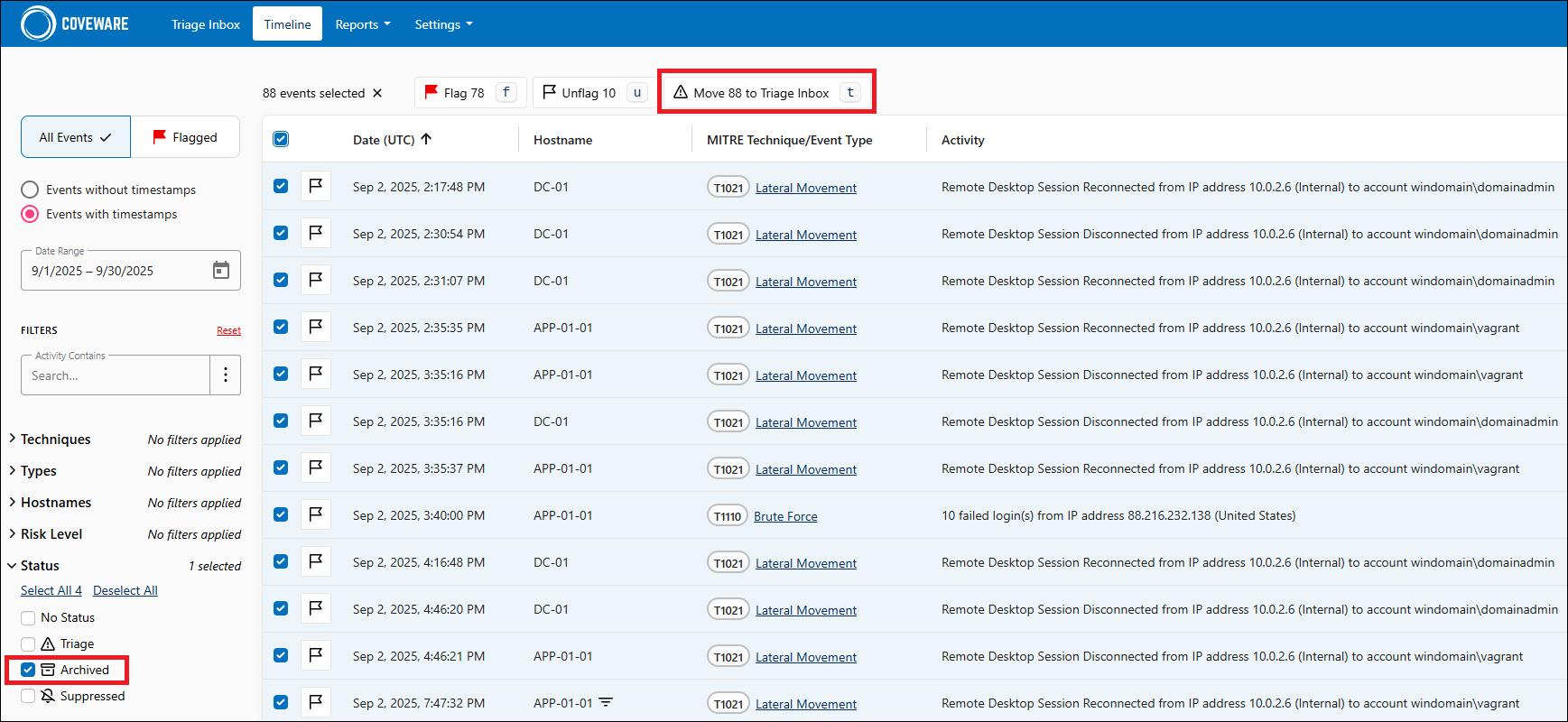
Task: Flag the 2:17:48 PM event row
Action: [x=316, y=186]
